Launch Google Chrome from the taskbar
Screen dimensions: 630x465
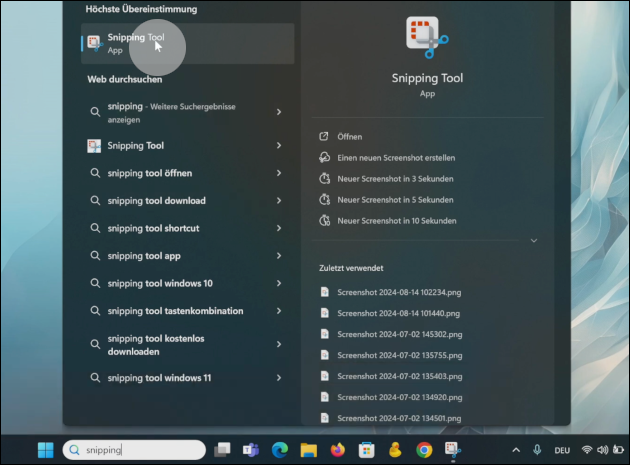[x=424, y=450]
